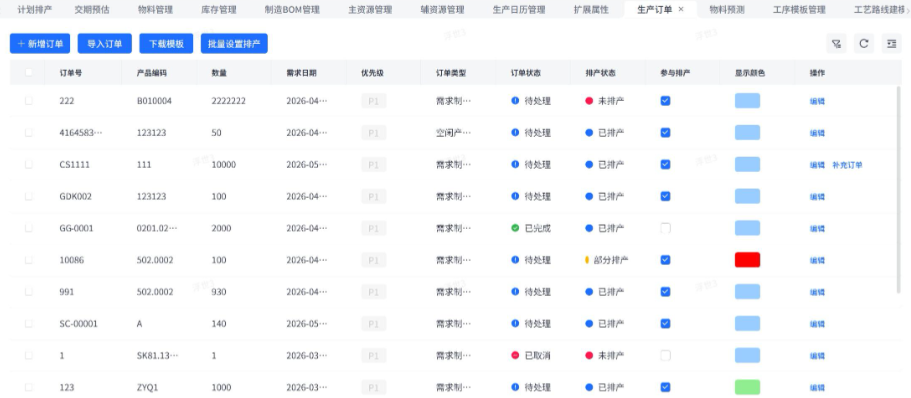
Task: Click the 批量设置排产 button
Action: tap(234, 44)
